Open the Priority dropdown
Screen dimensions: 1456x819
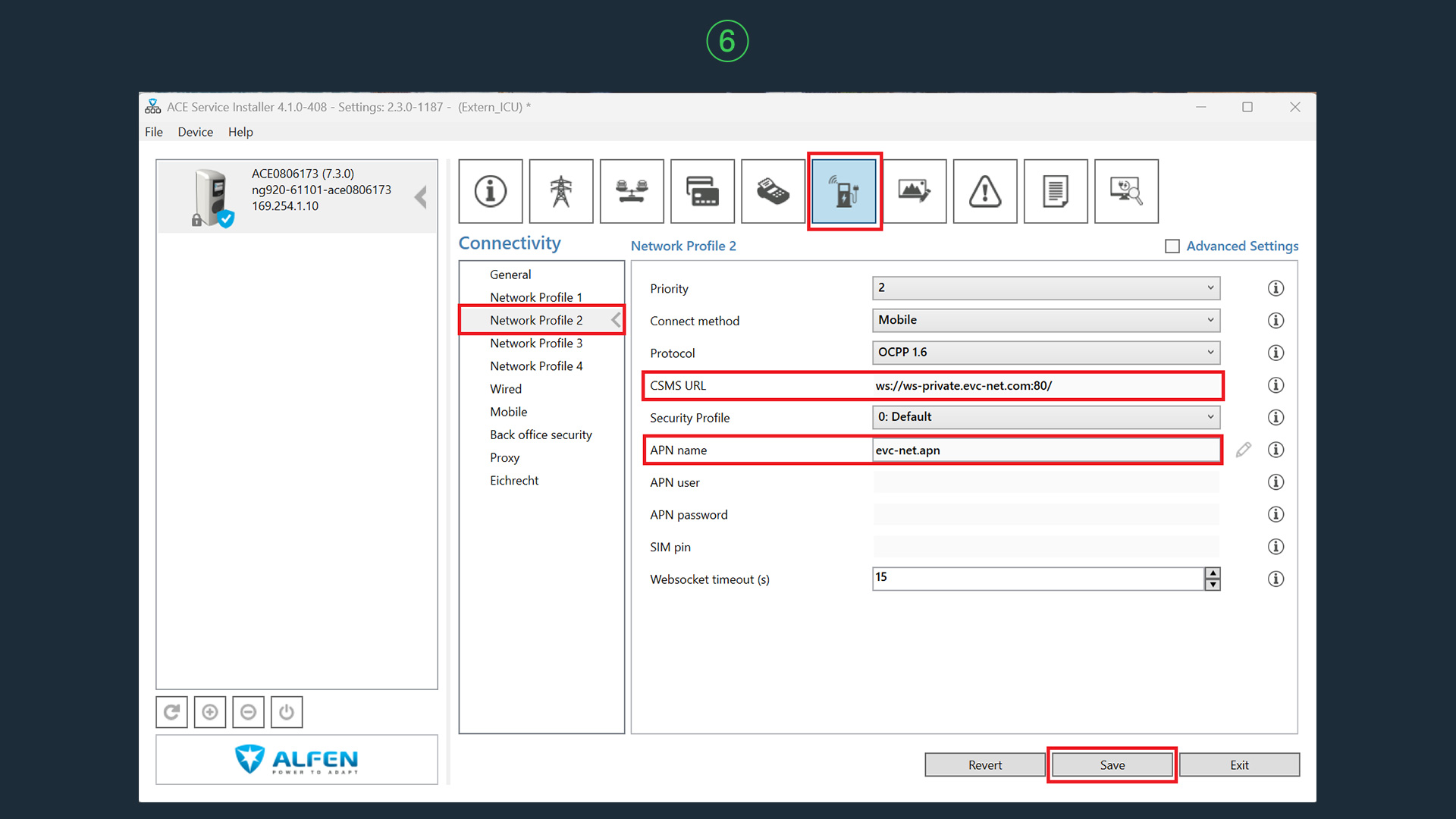[1046, 287]
